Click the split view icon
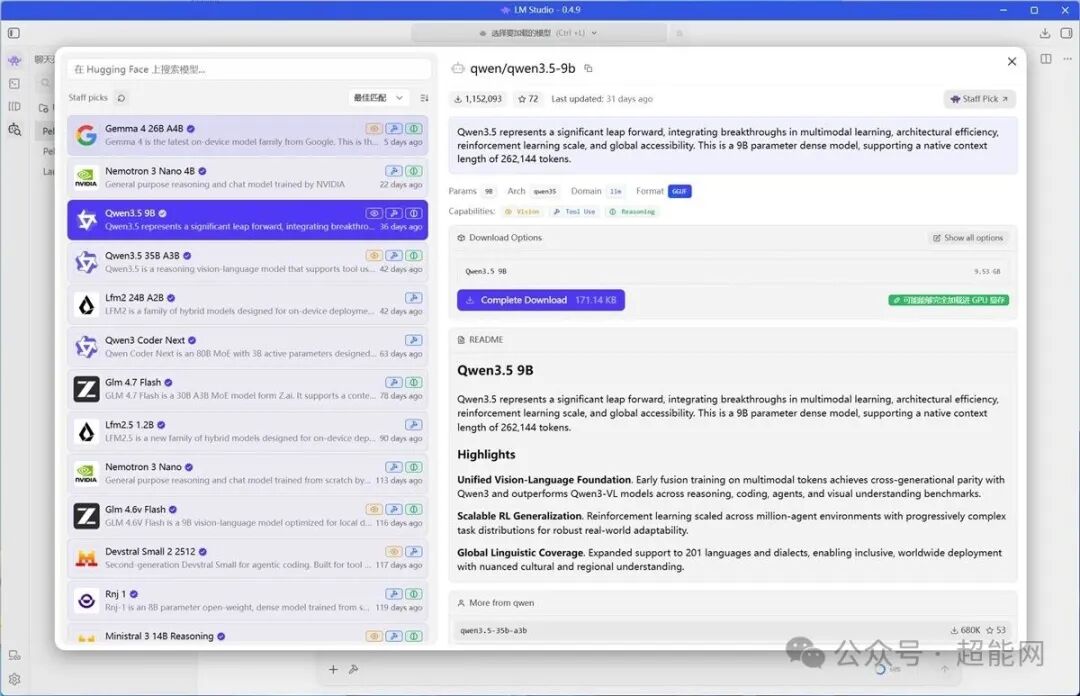The image size is (1080, 696). point(1046,59)
